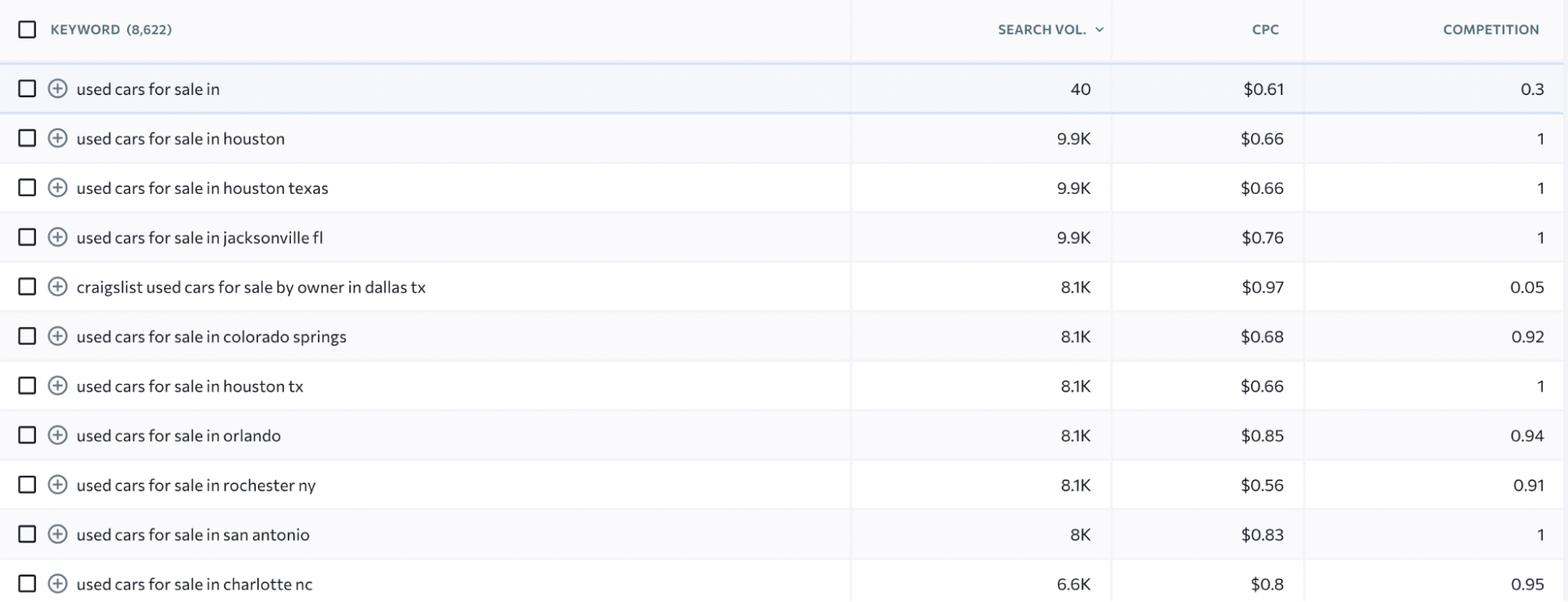Sort by the Competition column header
This screenshot has height=602, width=1568.
1491,30
